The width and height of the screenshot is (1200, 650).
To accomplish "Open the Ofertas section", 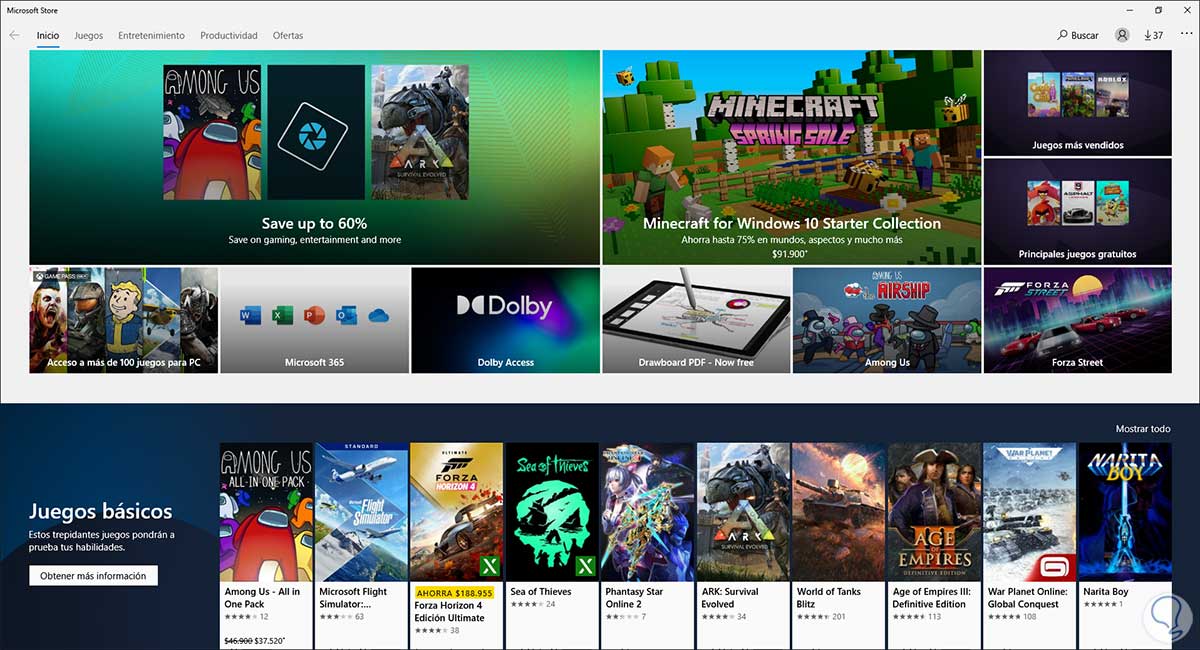I will (x=287, y=35).
